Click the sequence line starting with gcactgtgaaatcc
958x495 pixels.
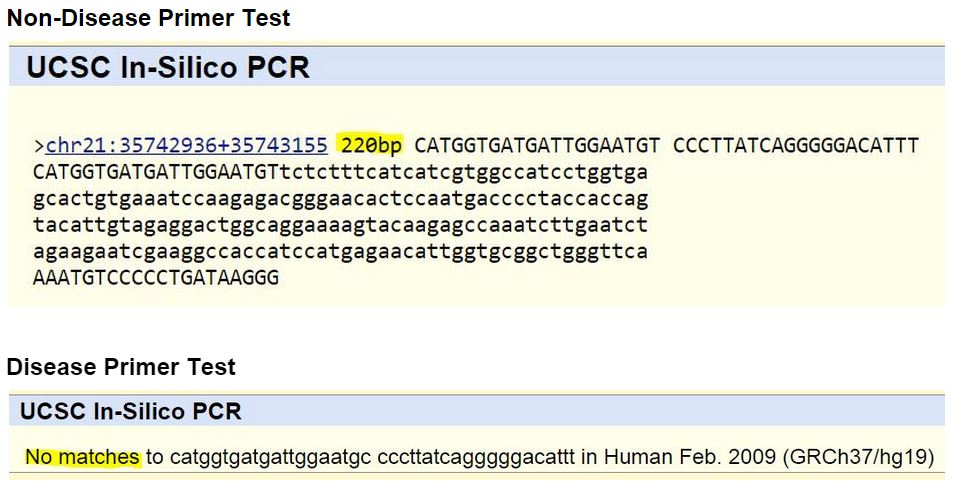coord(340,198)
